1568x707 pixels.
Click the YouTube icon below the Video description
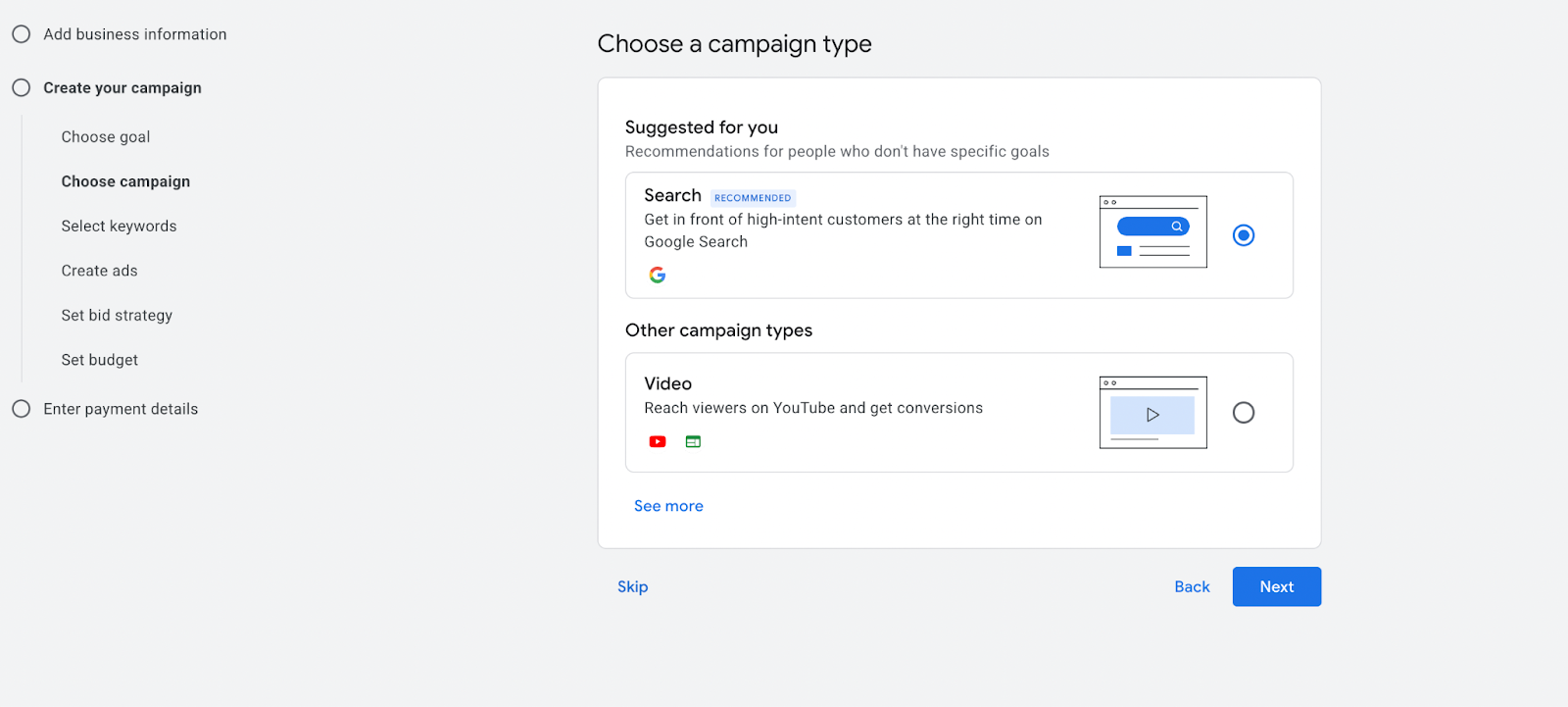(x=658, y=441)
